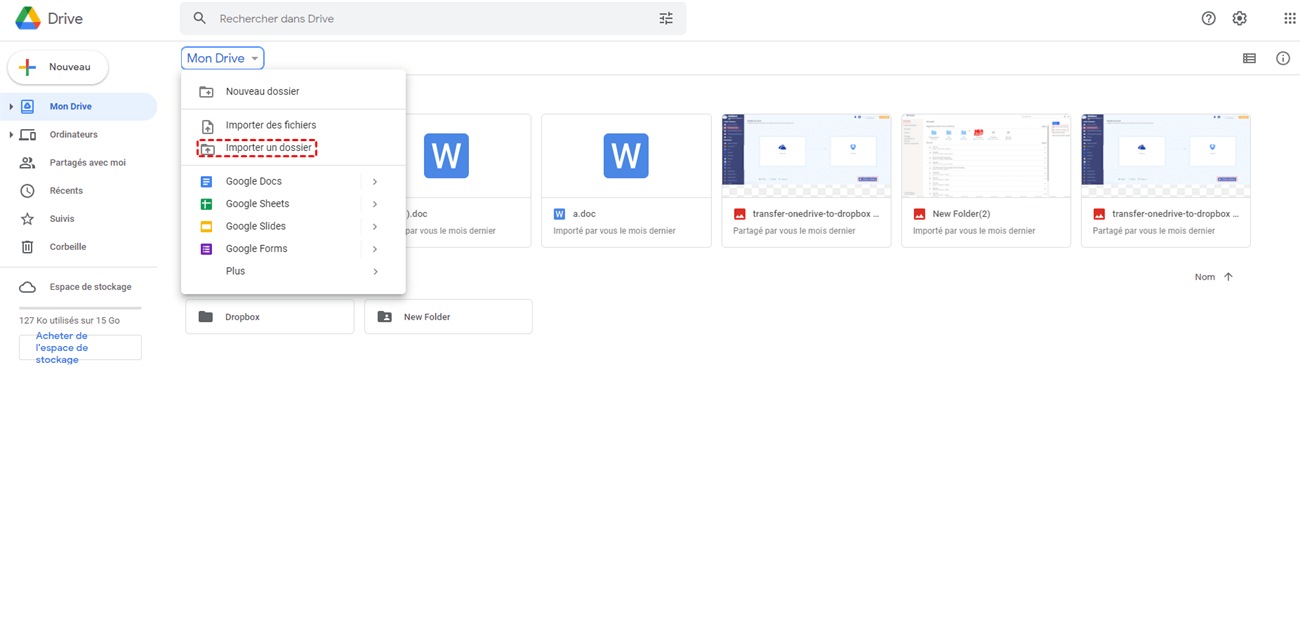The image size is (1300, 624).
Task: Click the New Folder(2) file name
Action: click(x=961, y=214)
